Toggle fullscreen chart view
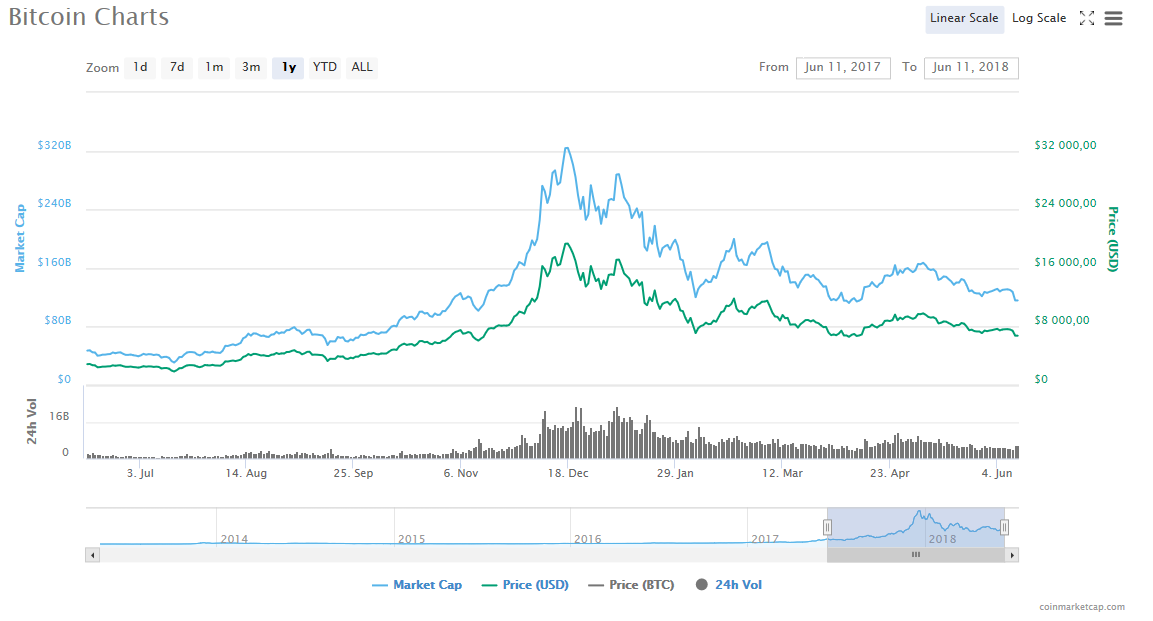1153x621 pixels. click(x=1087, y=18)
